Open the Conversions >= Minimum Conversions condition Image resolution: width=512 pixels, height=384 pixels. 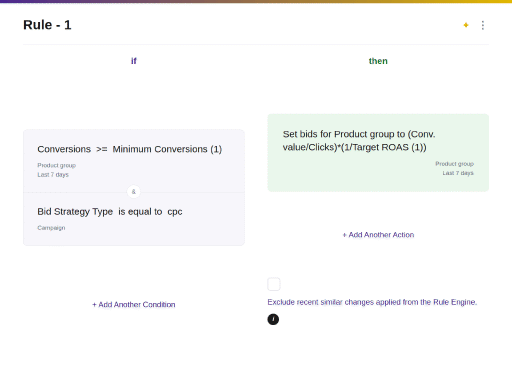(134, 161)
